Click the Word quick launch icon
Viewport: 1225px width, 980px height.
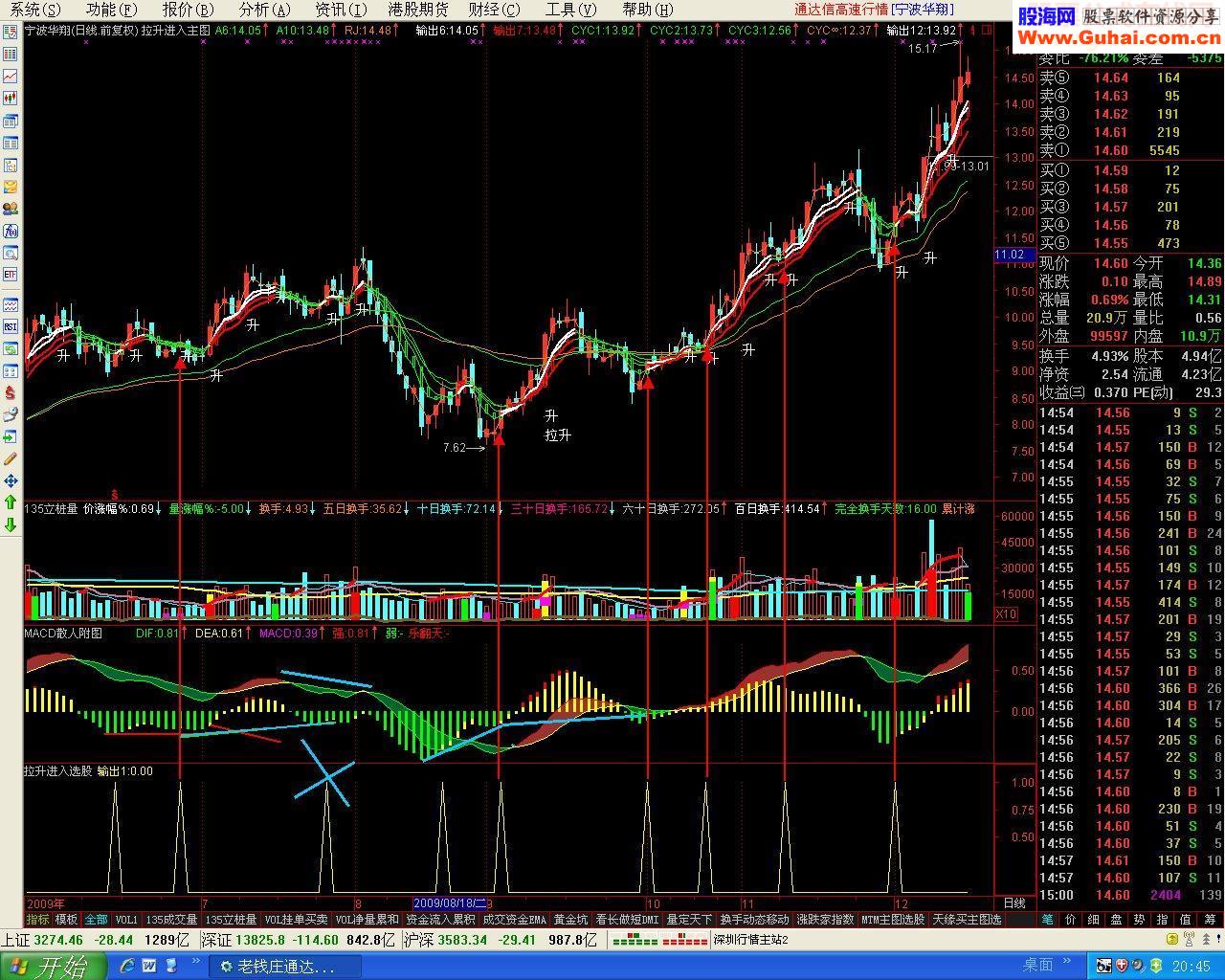coord(150,966)
